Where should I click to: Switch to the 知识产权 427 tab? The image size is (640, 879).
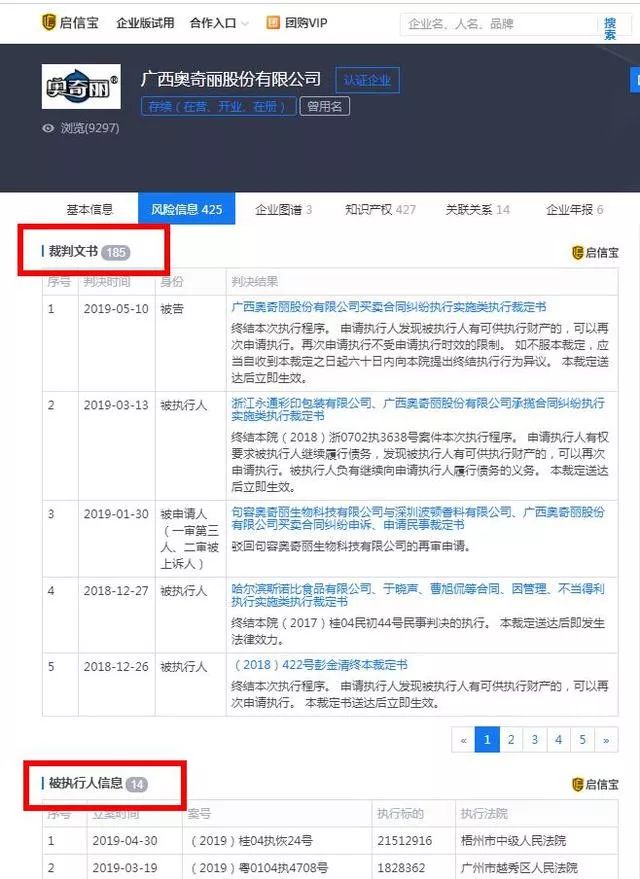point(381,210)
